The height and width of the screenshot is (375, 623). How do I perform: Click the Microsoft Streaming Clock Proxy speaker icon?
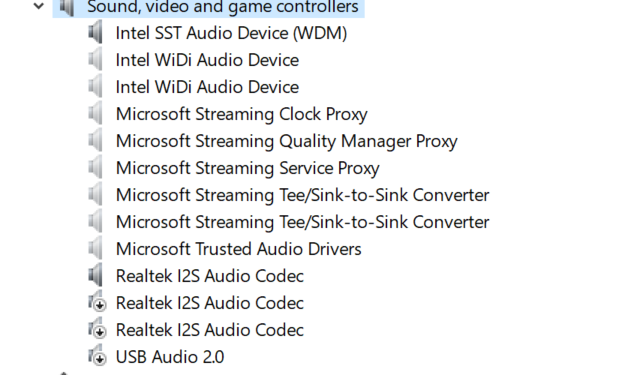[x=95, y=114]
